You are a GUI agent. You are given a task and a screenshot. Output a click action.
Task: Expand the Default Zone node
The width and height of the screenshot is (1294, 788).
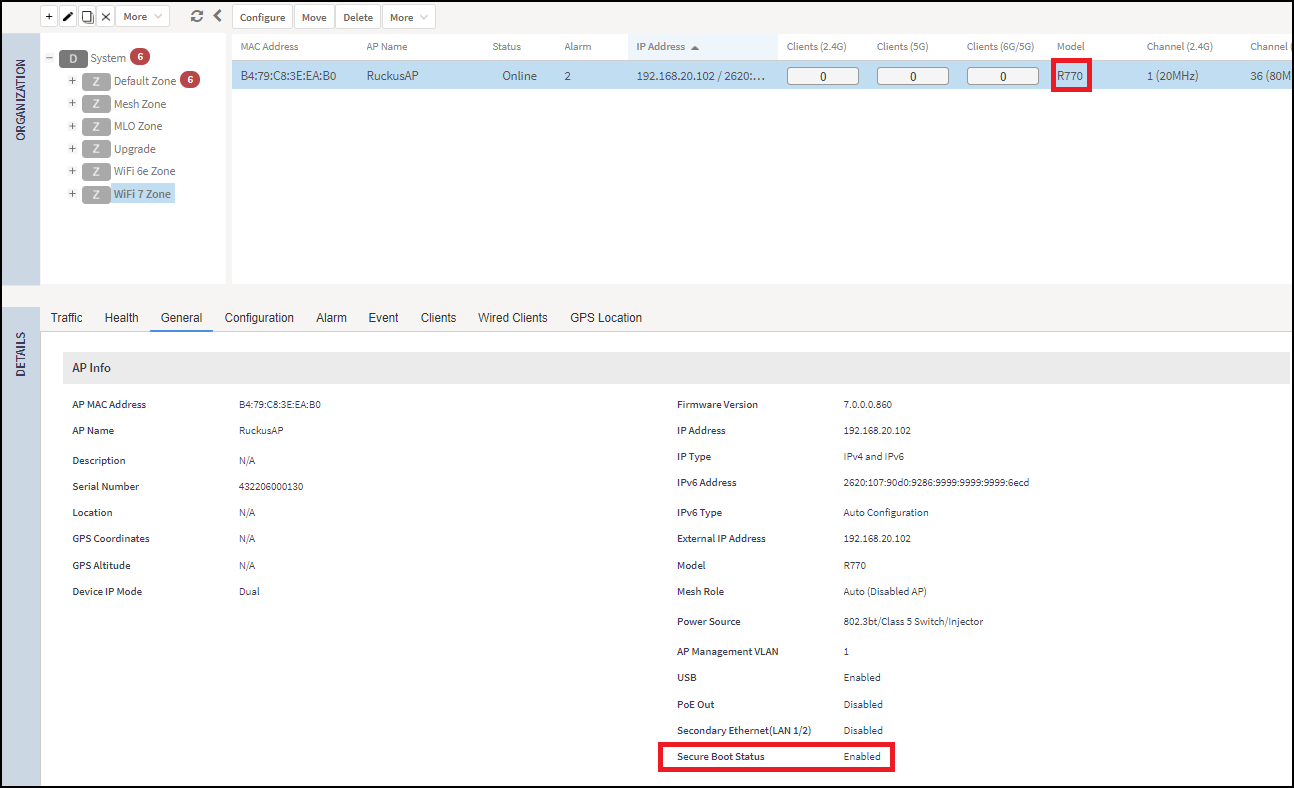(72, 81)
